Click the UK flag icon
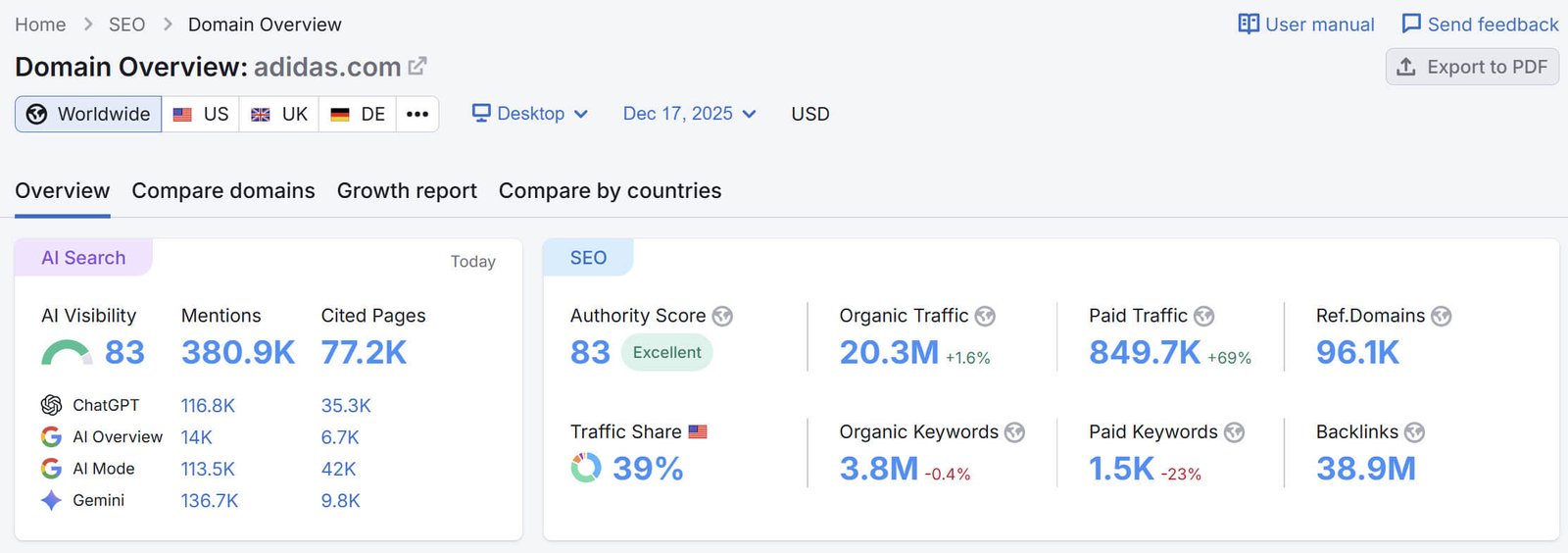Viewport: 1568px width, 553px height. [x=261, y=115]
